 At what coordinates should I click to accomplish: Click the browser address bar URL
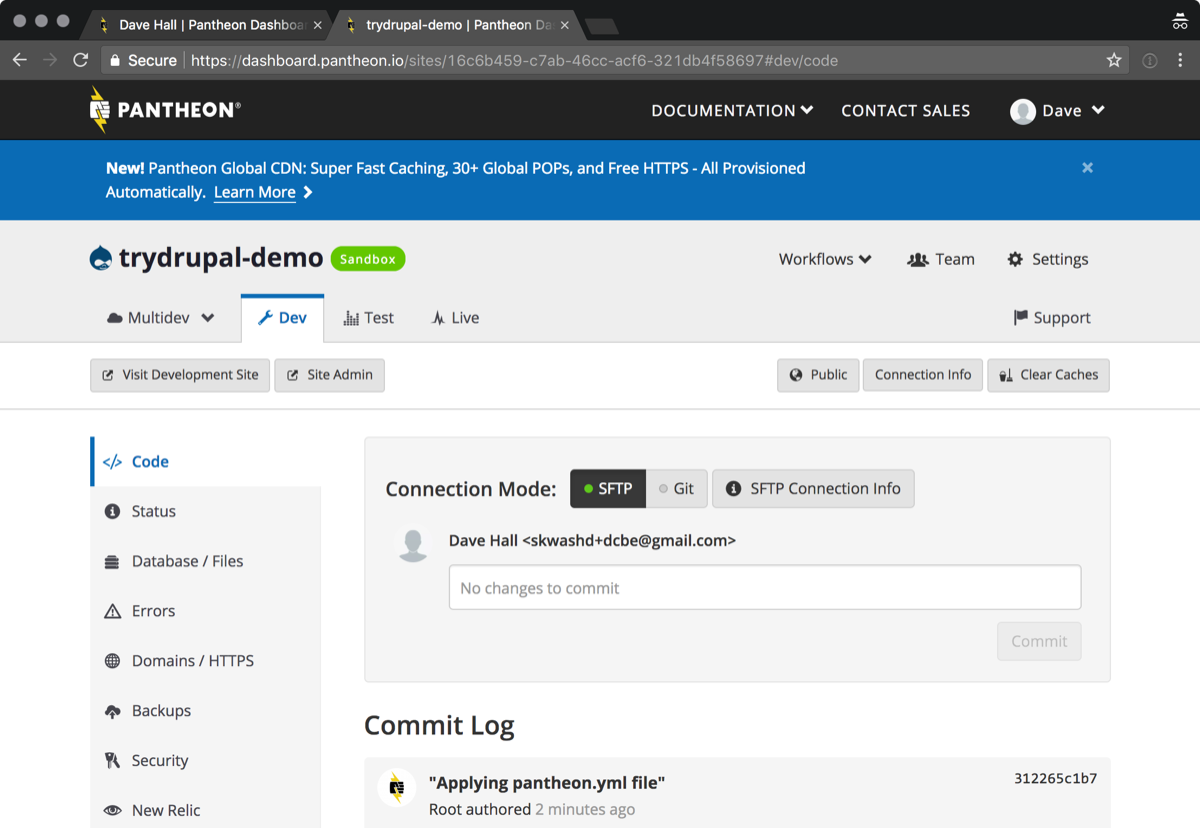514,60
